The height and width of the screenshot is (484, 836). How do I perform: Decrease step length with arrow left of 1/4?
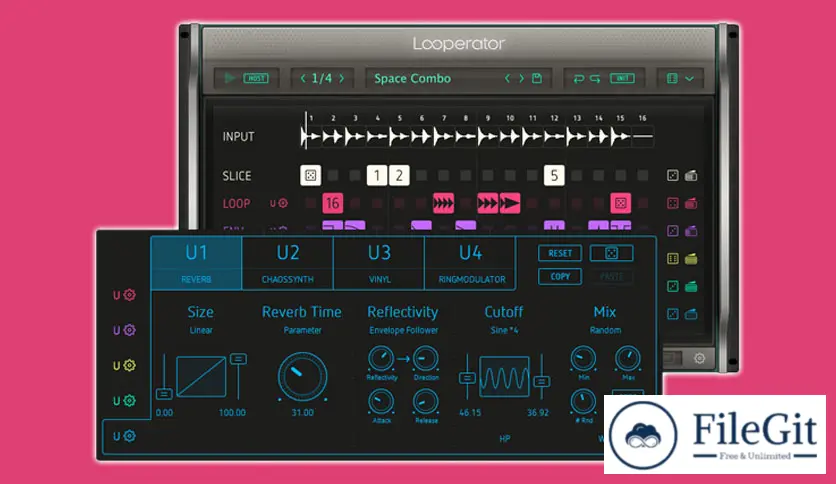point(303,78)
